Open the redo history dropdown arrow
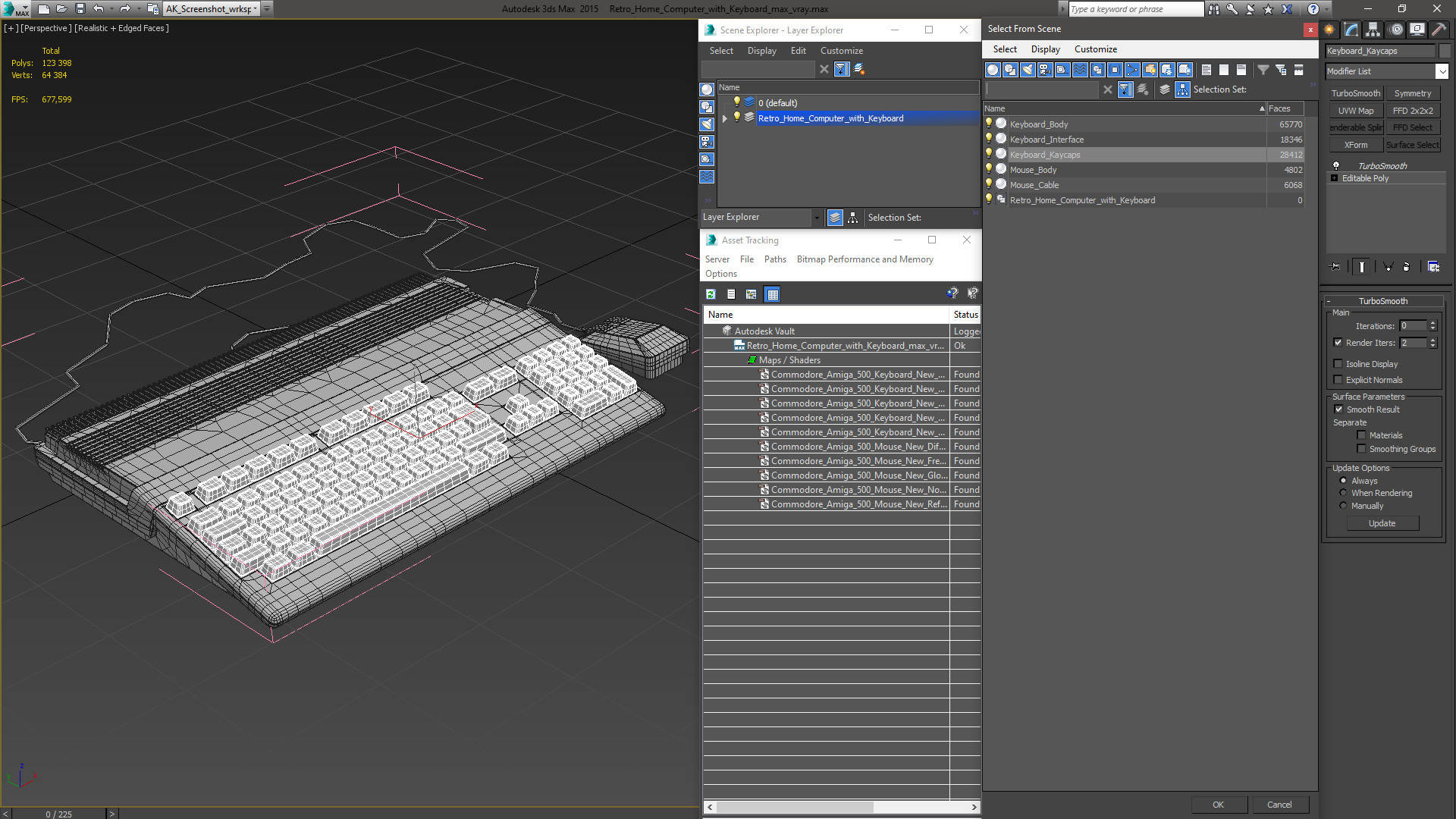The image size is (1456, 819). (x=138, y=9)
